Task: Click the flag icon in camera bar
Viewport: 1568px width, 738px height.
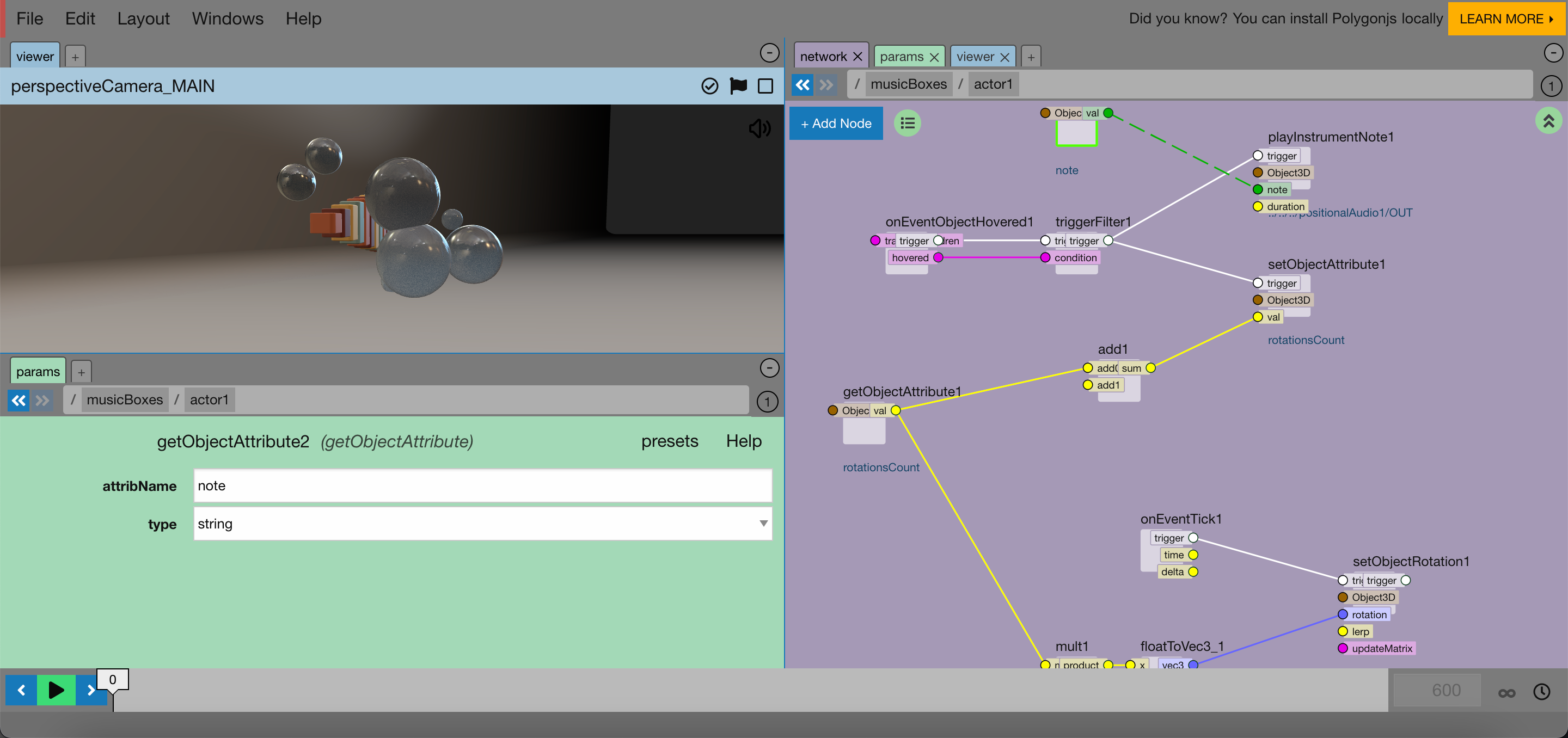Action: tap(738, 87)
